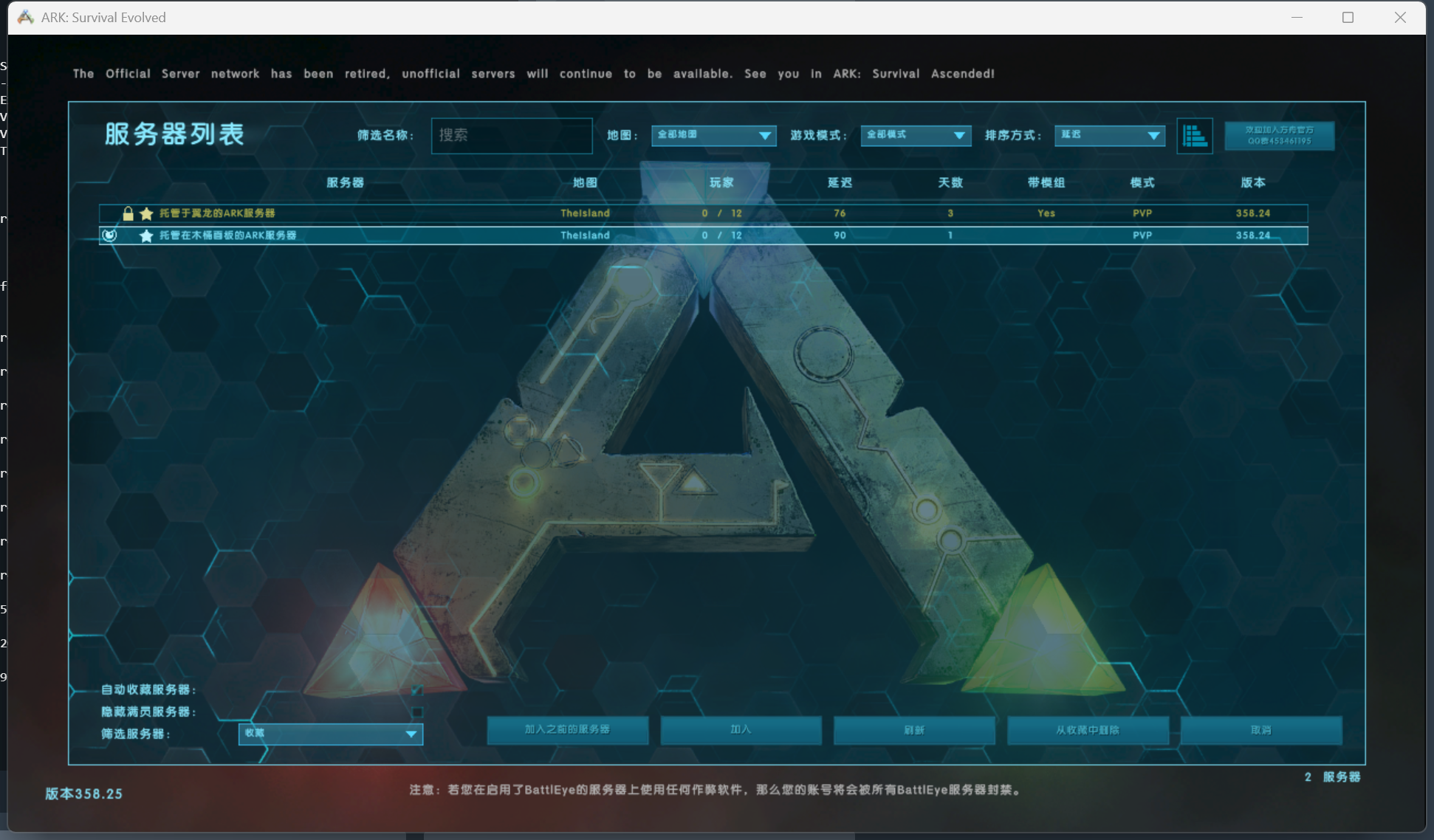The image size is (1434, 840).
Task: Click TheIsland map in the second server row
Action: coord(585,235)
